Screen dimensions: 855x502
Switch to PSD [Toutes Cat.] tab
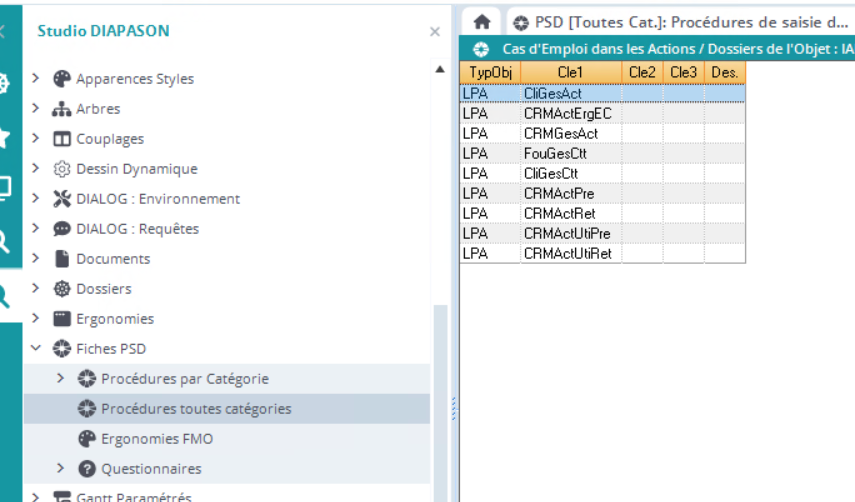[680, 22]
